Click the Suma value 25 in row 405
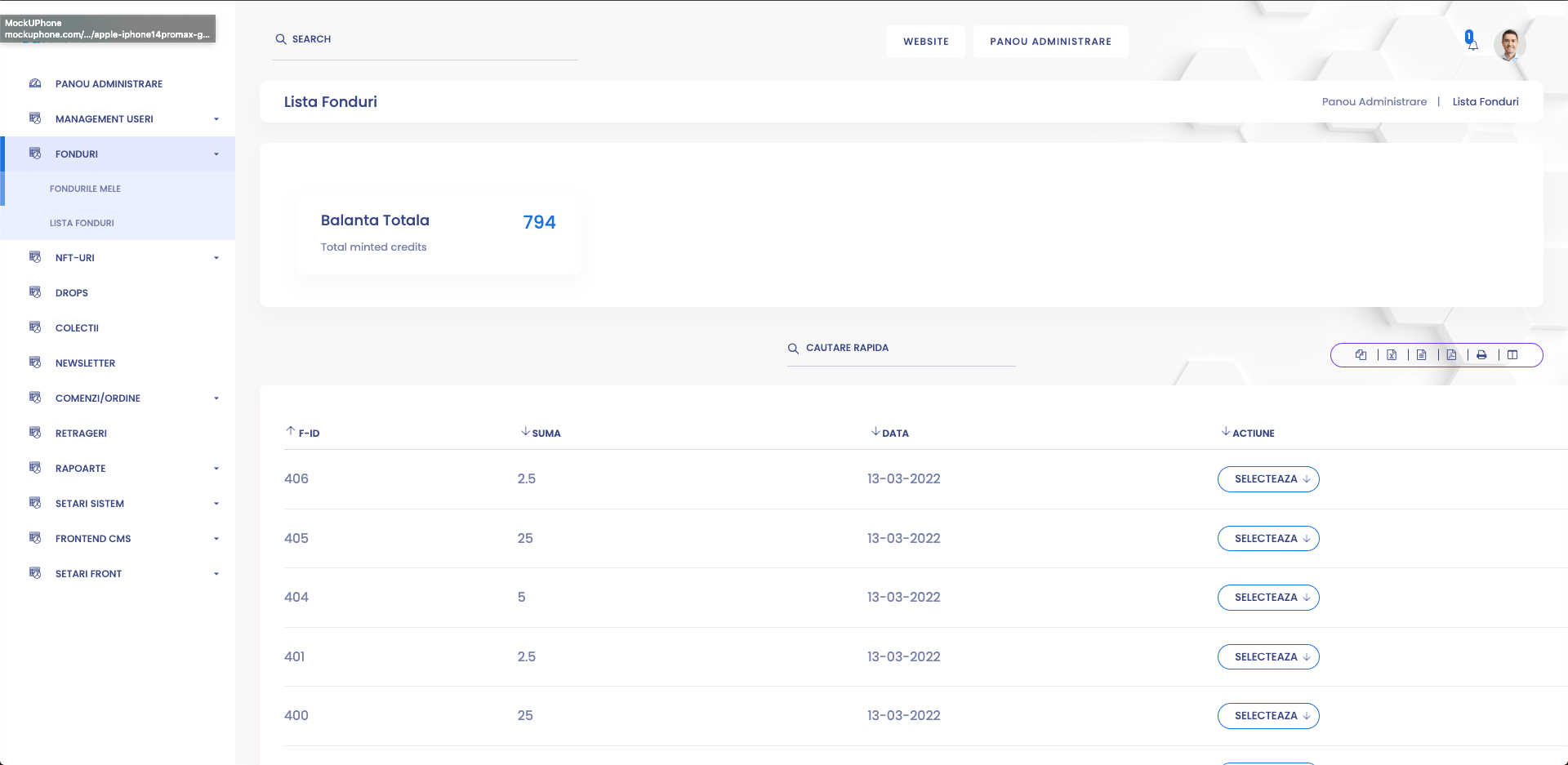Screen dimensions: 1568x765 (525, 539)
